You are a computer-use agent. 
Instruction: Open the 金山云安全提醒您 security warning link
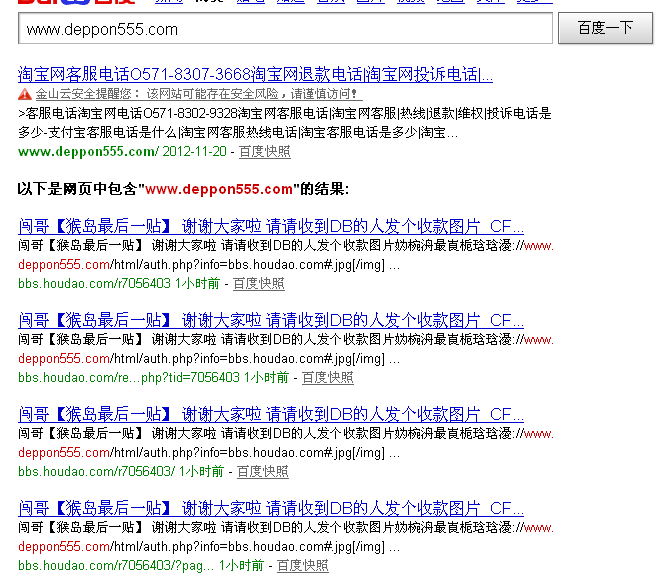[x=199, y=94]
